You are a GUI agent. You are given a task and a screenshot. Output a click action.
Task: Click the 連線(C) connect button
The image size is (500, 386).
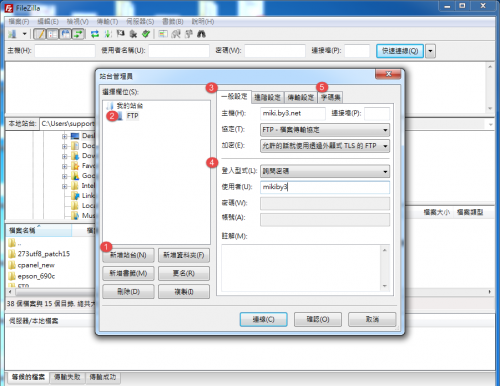263,319
